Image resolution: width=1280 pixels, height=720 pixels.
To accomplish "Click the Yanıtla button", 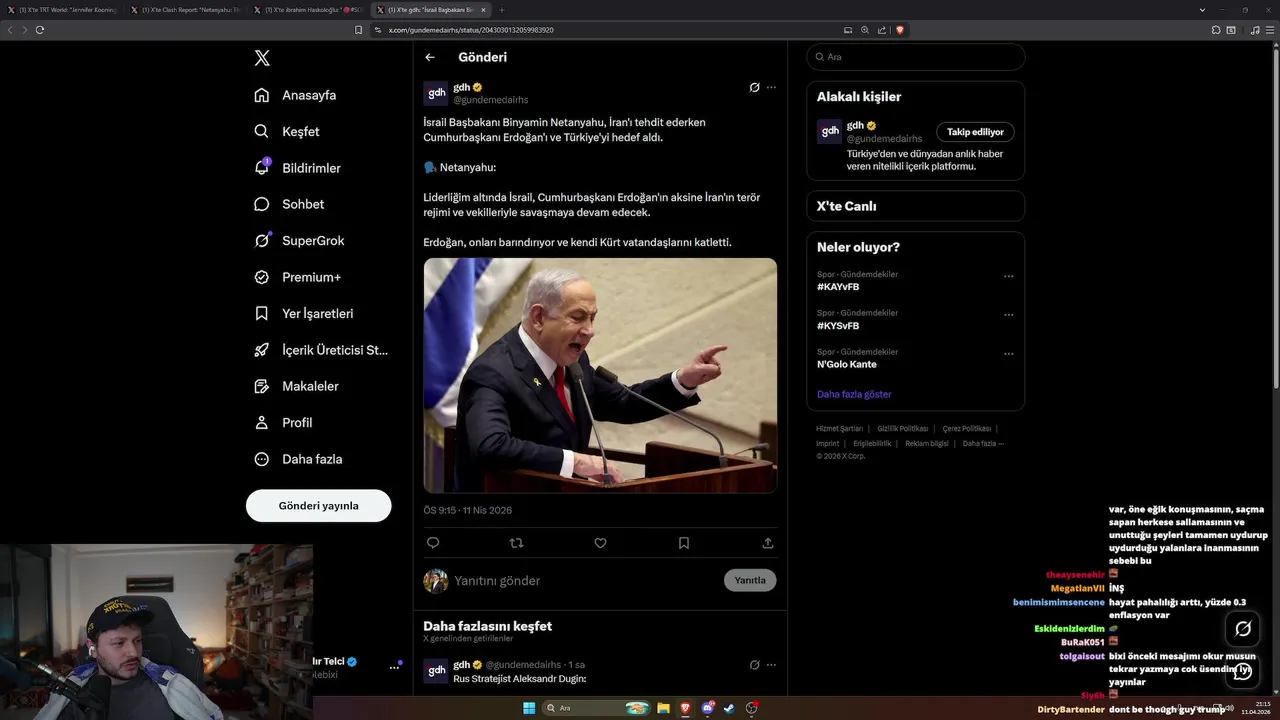I will coord(750,580).
